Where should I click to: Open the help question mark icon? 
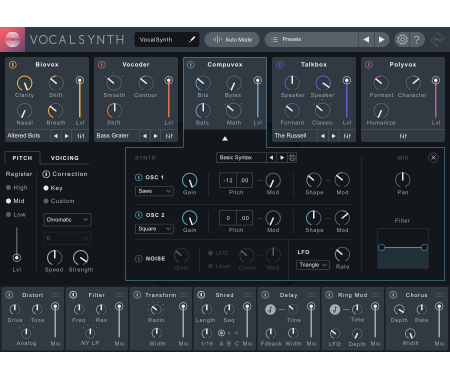(417, 40)
